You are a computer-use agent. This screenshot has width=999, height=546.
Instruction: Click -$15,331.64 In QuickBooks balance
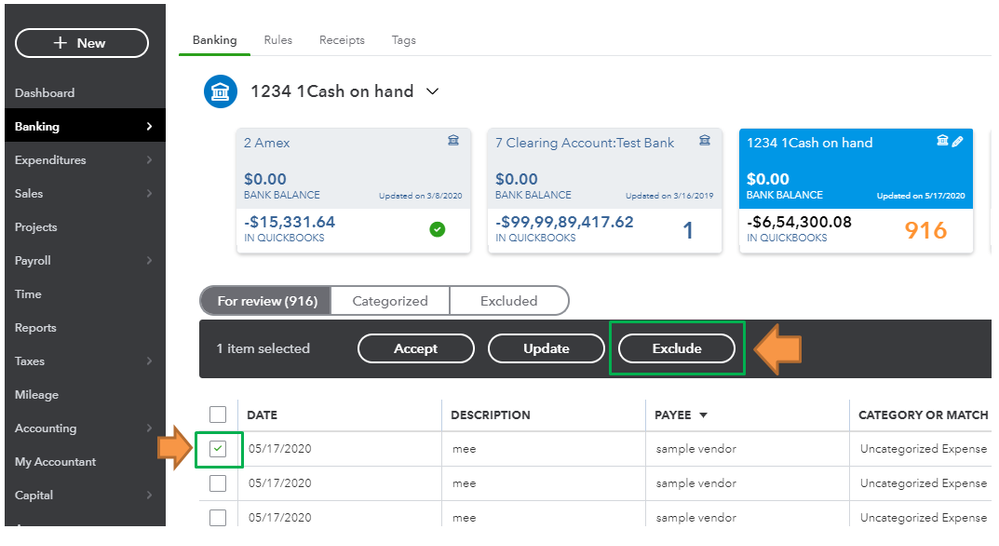[x=289, y=222]
